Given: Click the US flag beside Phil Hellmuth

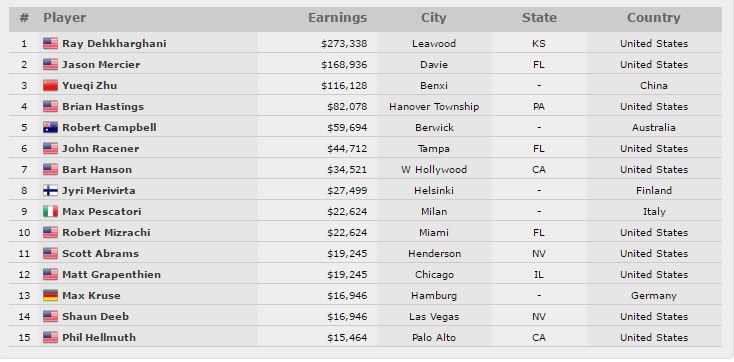Looking at the screenshot, I should 50,337.
